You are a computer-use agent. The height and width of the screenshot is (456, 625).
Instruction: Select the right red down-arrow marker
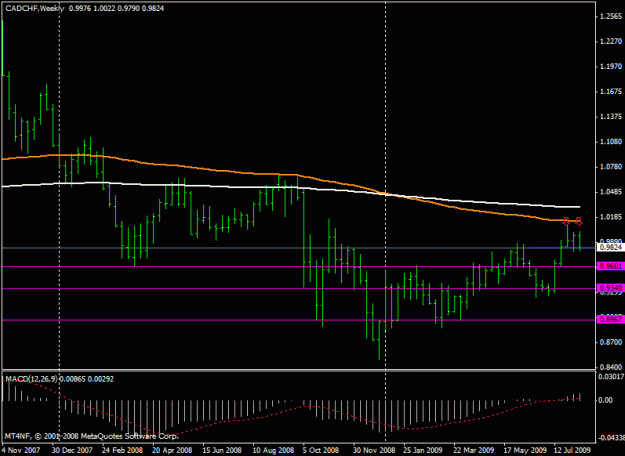pyautogui.click(x=579, y=221)
